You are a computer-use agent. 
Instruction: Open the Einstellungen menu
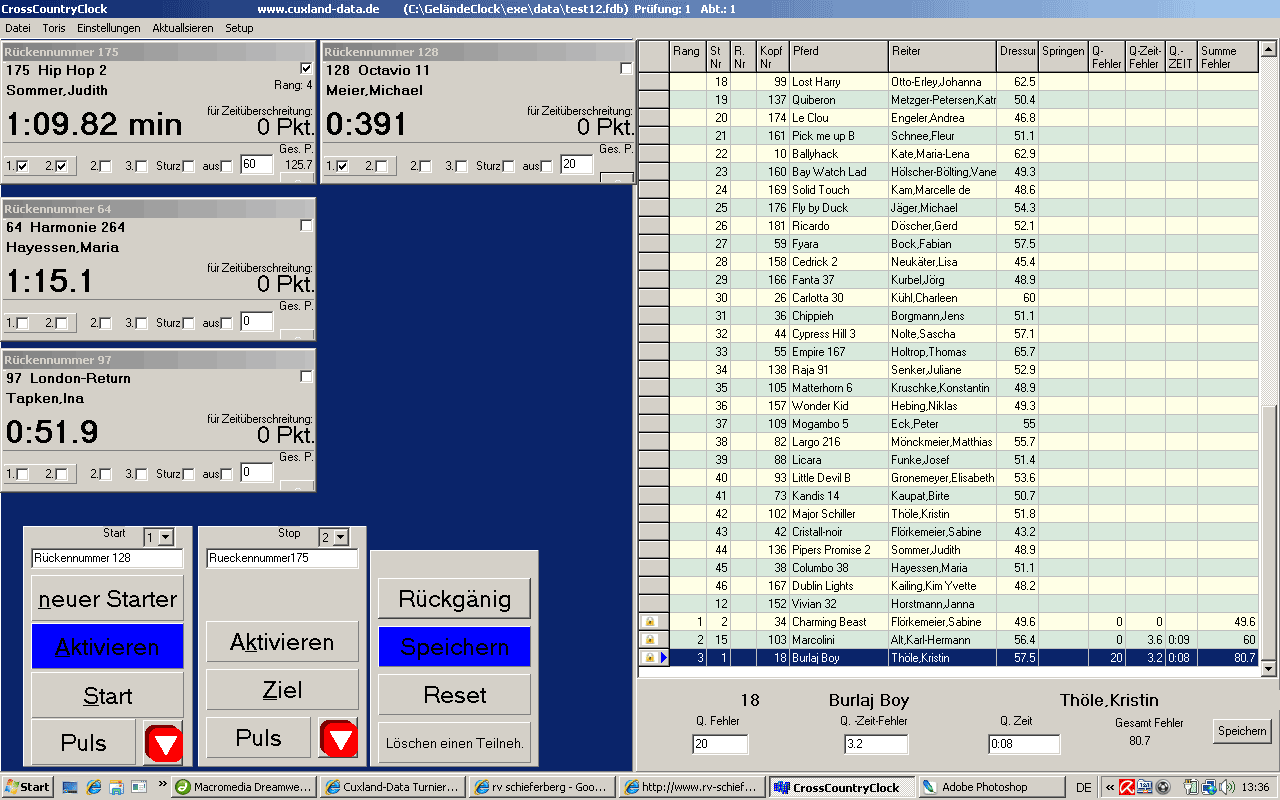coord(108,28)
